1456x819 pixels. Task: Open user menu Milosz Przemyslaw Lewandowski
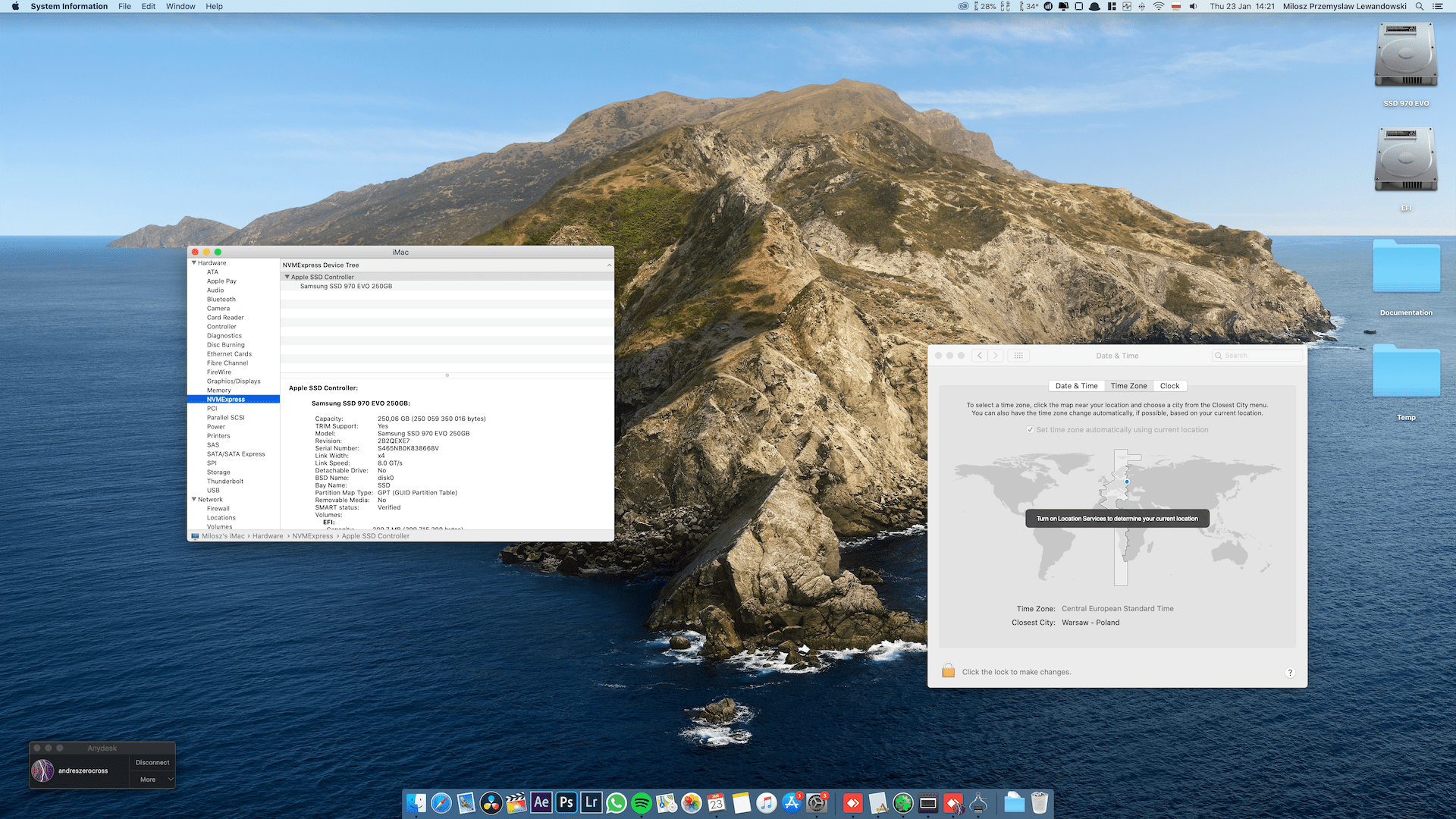(x=1345, y=6)
